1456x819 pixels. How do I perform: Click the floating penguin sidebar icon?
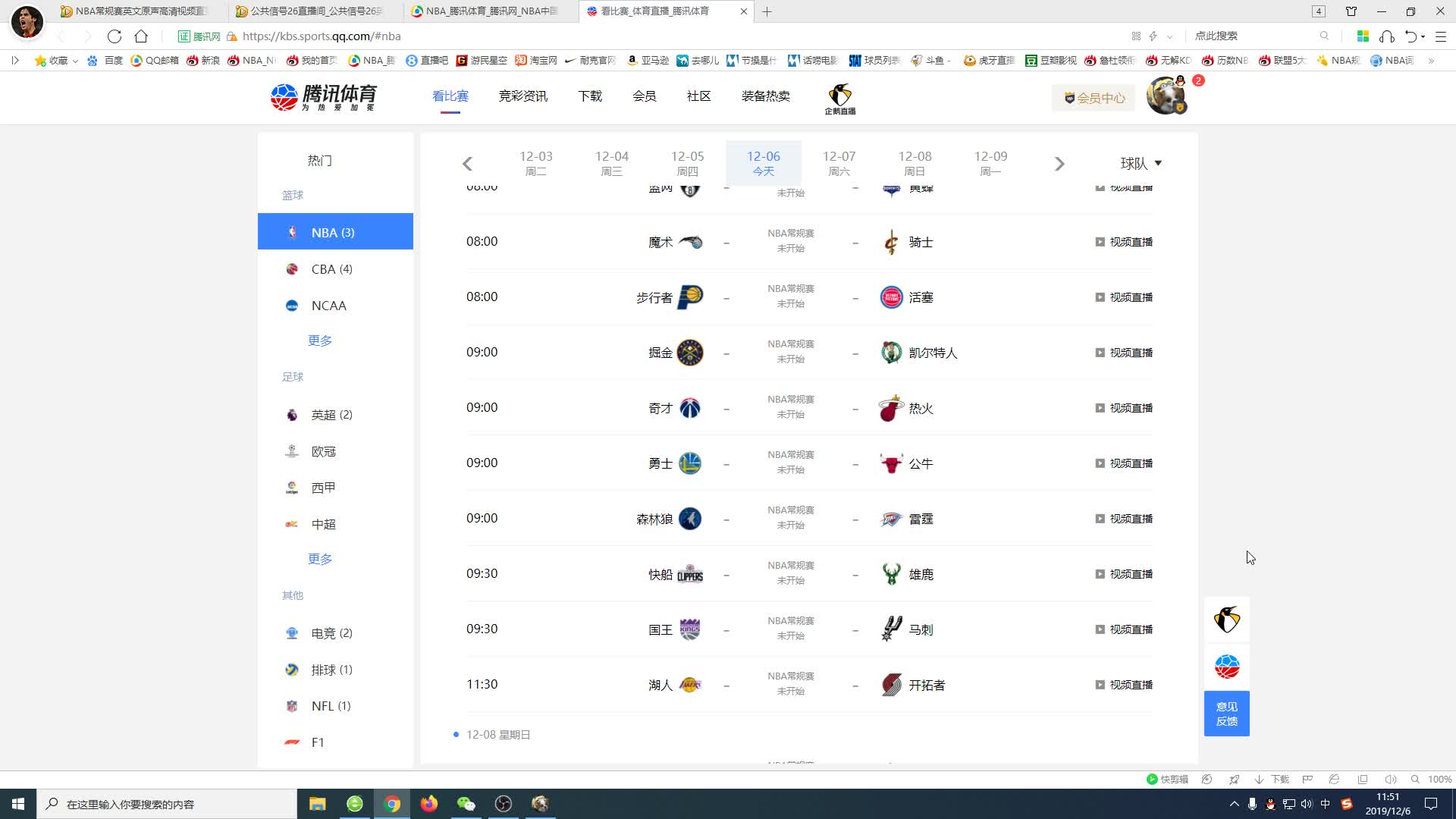click(x=1226, y=620)
